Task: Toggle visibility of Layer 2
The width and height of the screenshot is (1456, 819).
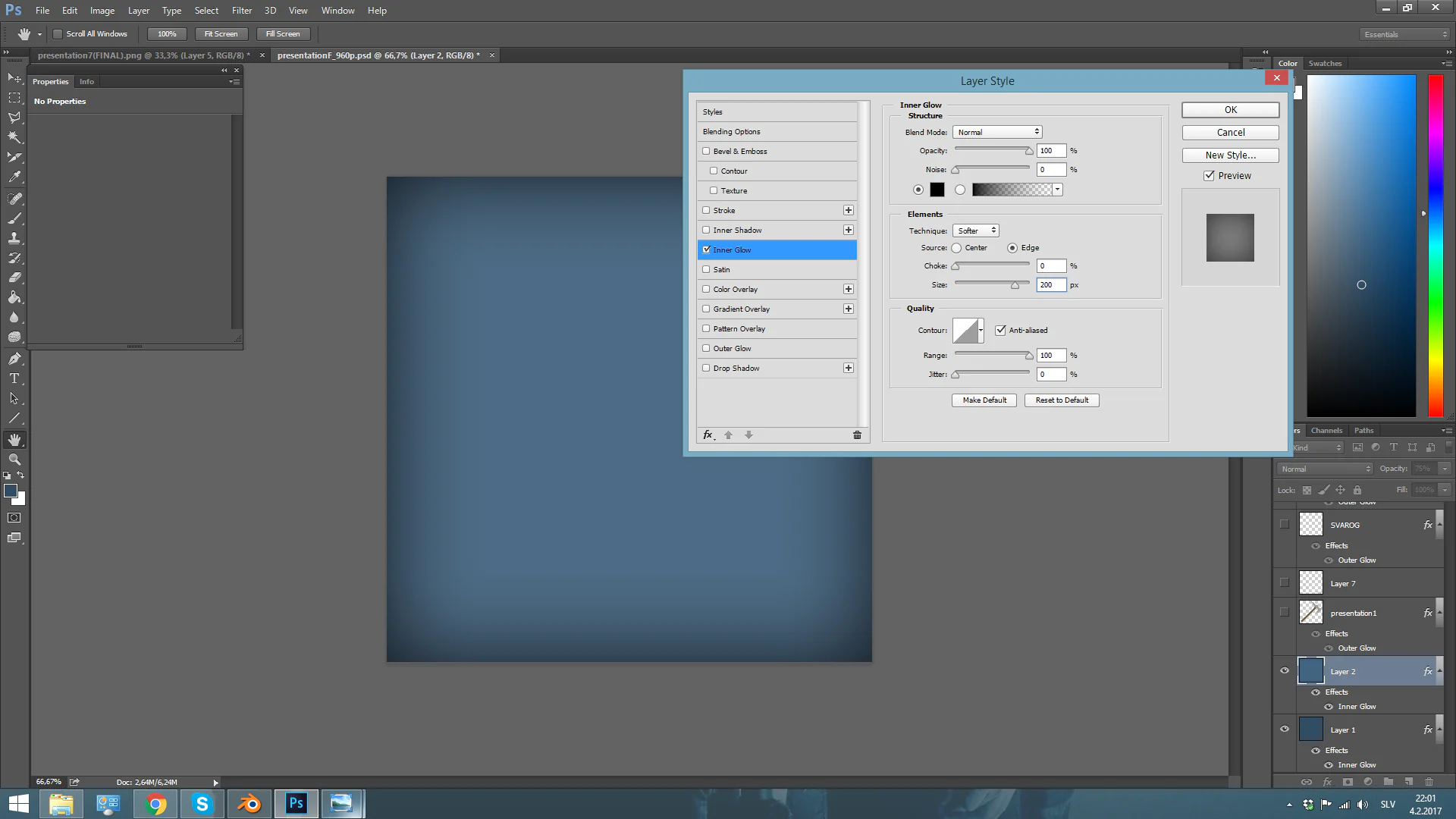Action: [1285, 670]
